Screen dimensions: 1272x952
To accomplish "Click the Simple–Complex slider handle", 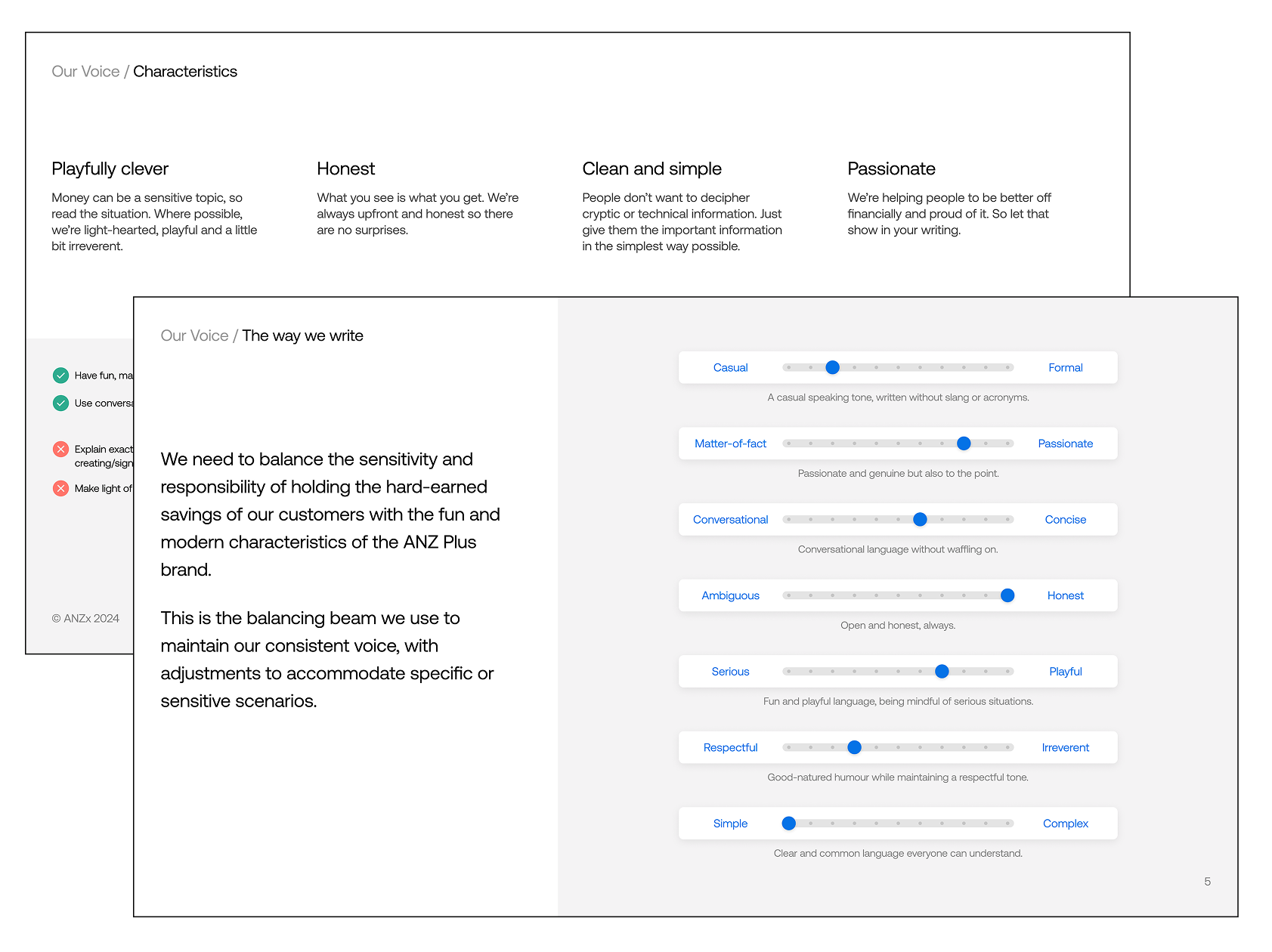I will [x=789, y=824].
